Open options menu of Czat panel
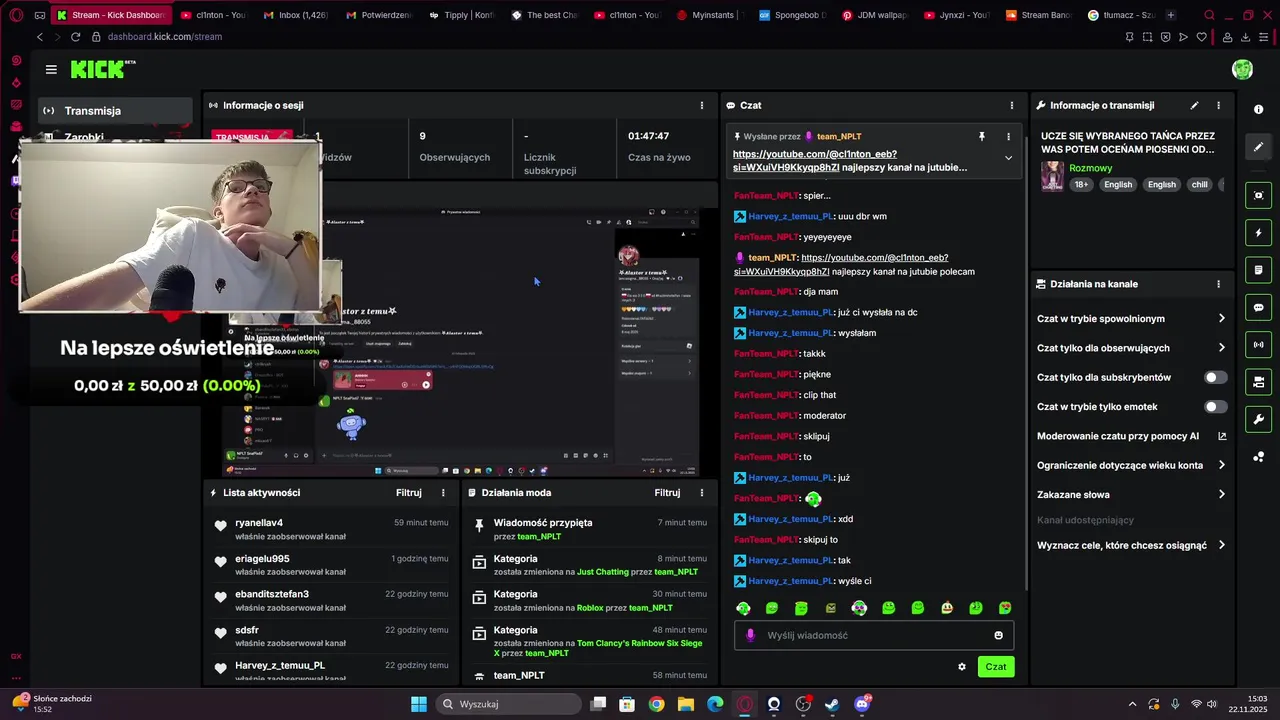 pos(1011,105)
